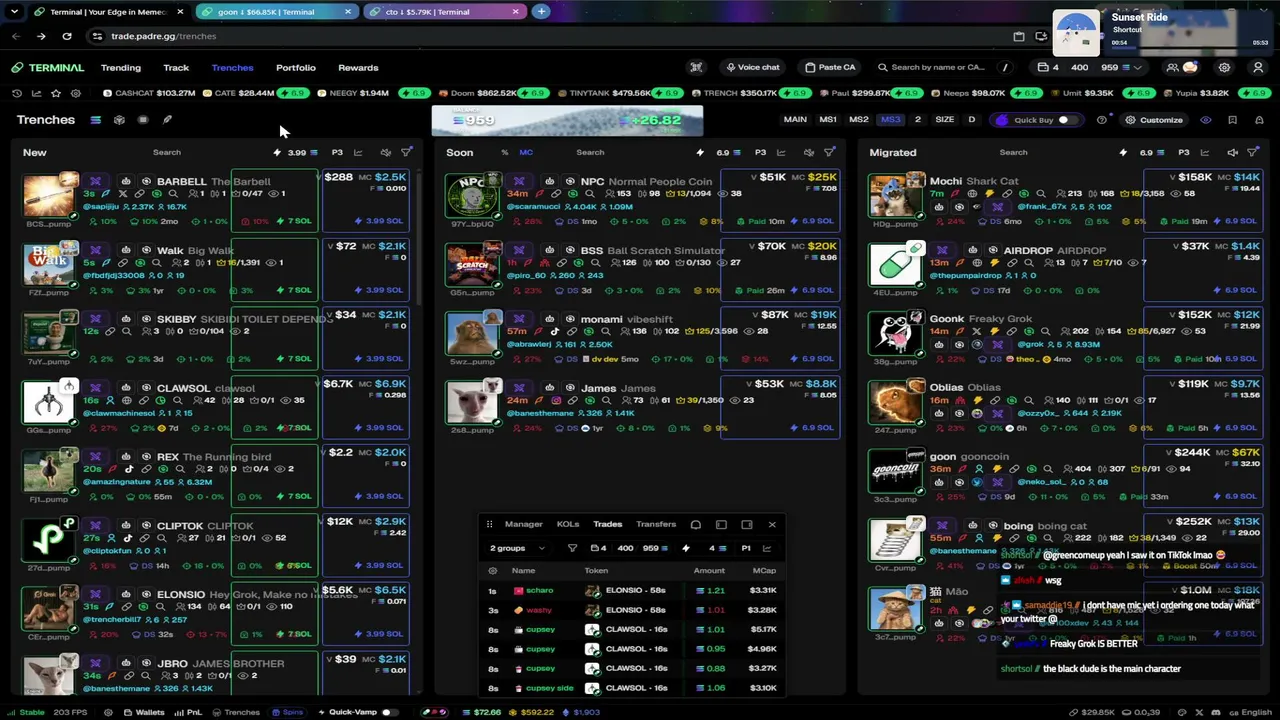Open the settings gear in top right

click(x=1224, y=68)
